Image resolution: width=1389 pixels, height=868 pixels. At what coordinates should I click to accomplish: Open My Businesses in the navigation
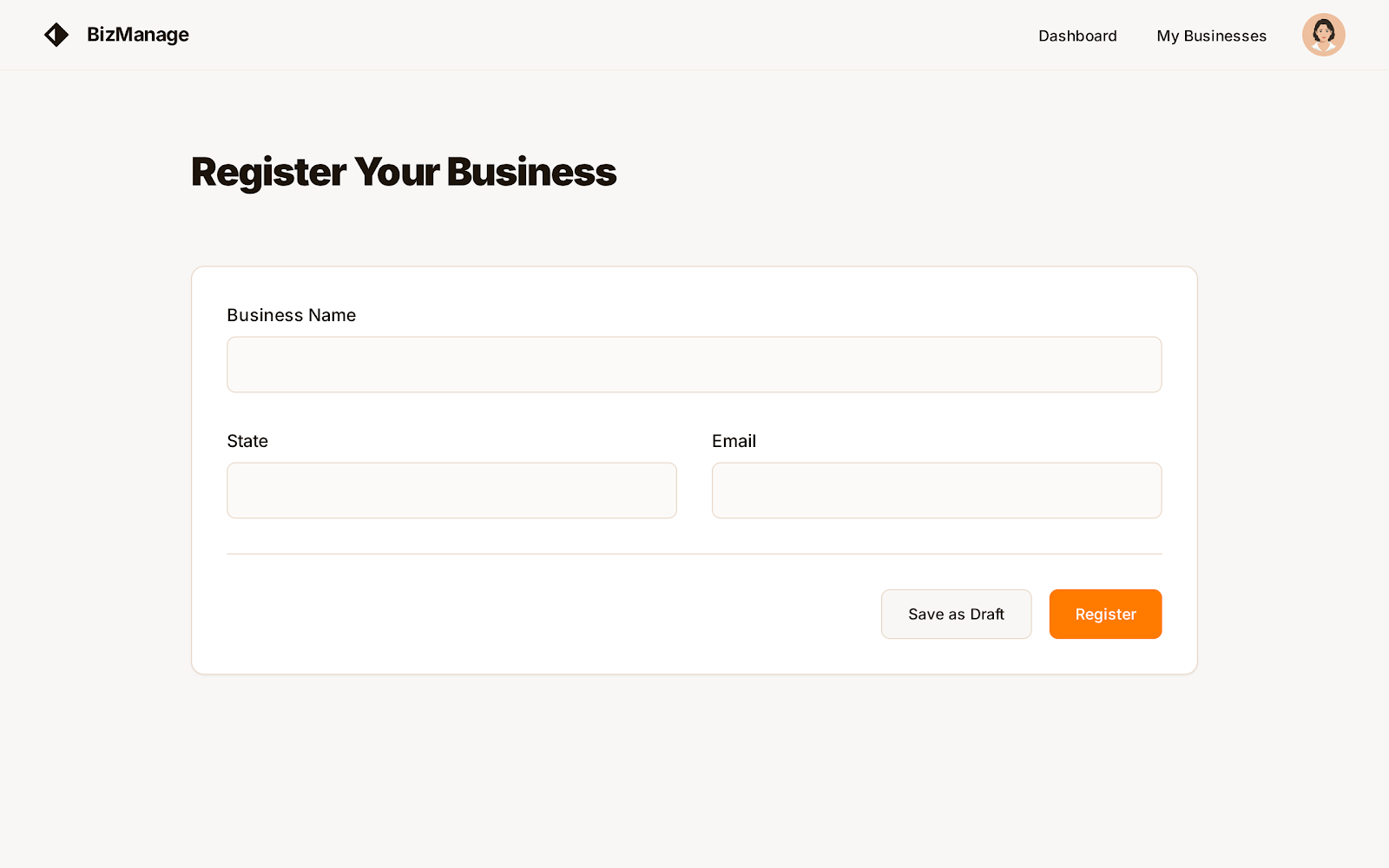tap(1211, 36)
